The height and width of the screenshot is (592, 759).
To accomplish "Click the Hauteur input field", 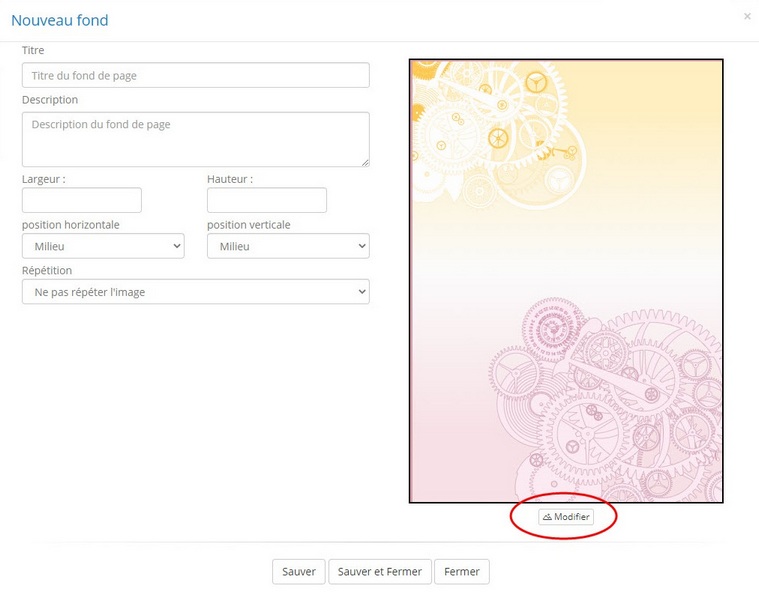I will pos(267,200).
